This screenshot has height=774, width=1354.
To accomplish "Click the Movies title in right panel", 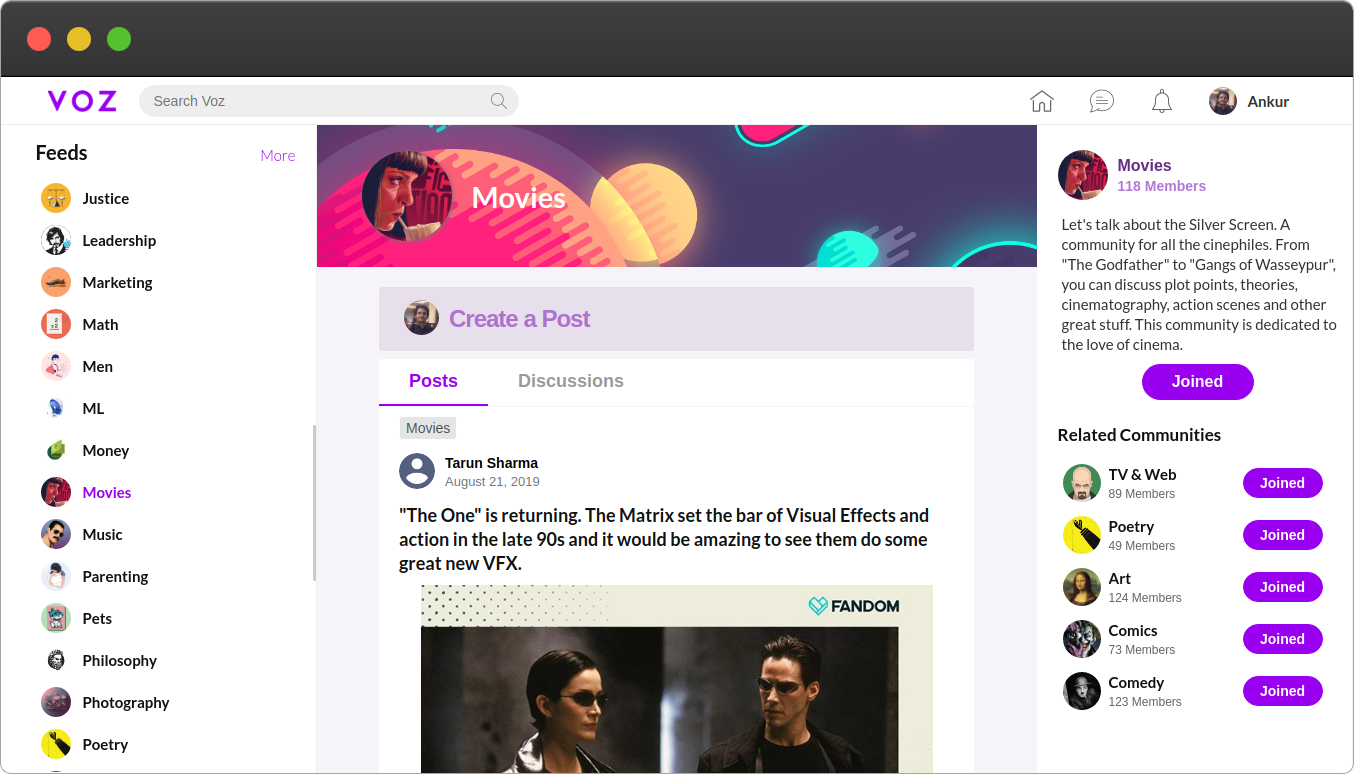I will click(1144, 165).
